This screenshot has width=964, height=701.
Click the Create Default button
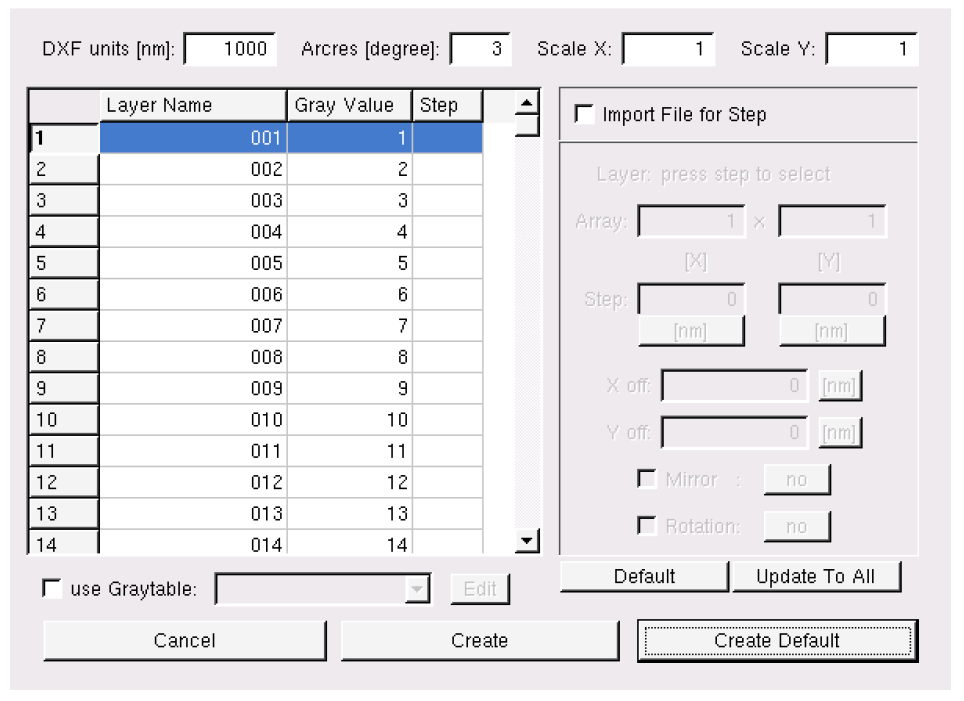tap(777, 641)
